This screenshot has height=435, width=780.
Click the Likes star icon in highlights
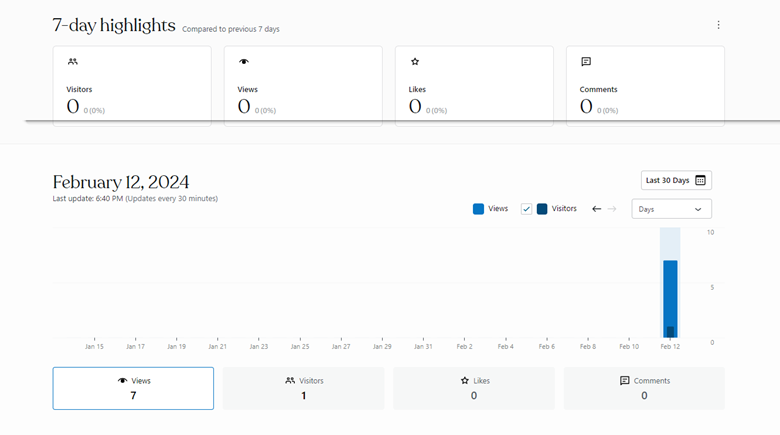(x=415, y=62)
